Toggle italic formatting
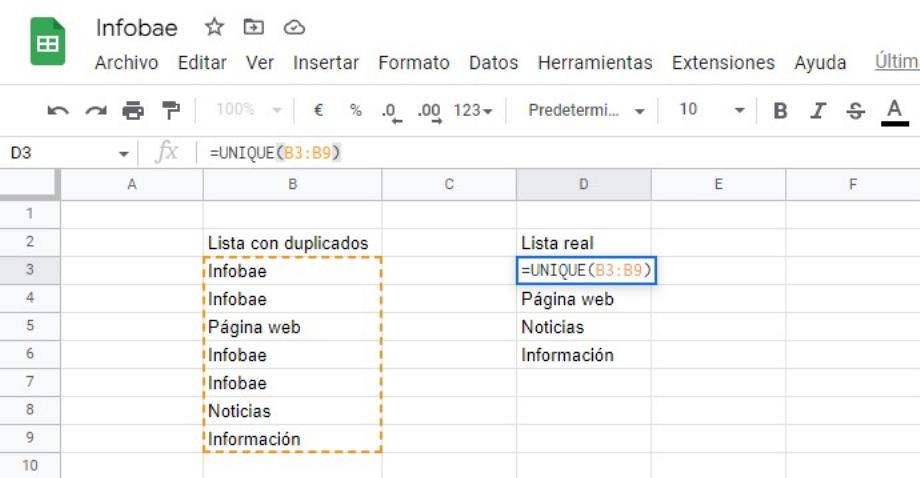The image size is (920, 478). click(x=818, y=110)
